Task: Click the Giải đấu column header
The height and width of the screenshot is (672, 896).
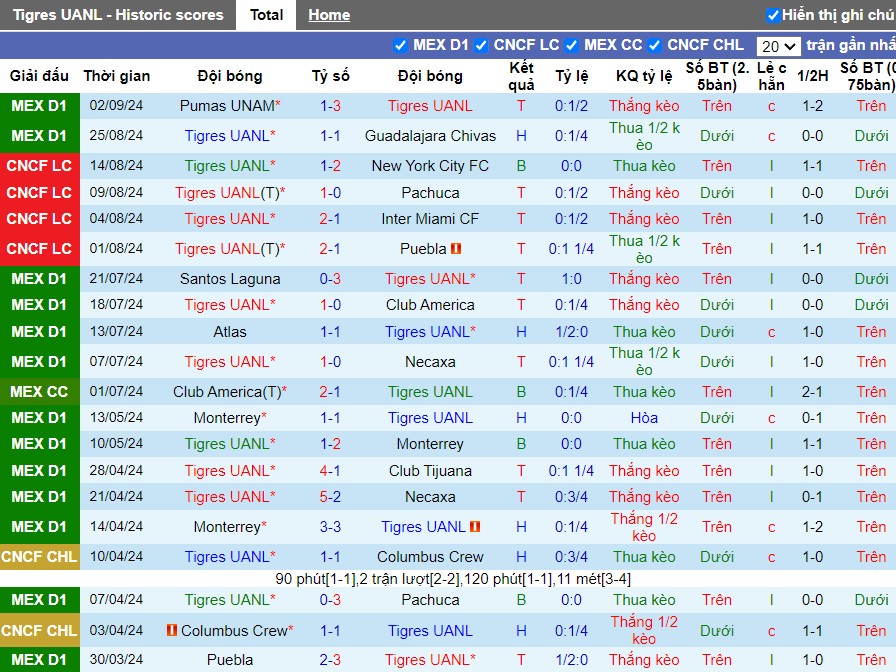Action: 39,76
